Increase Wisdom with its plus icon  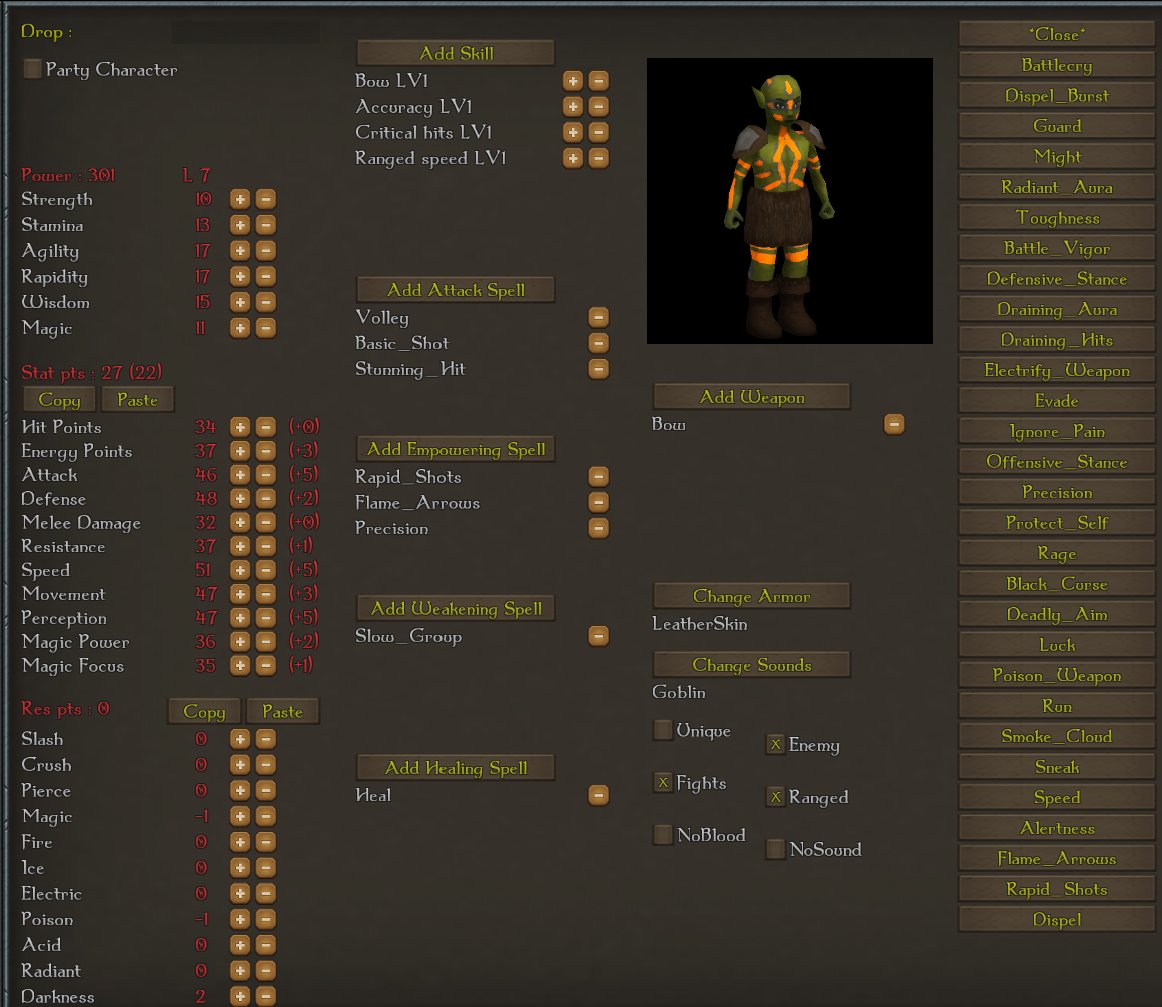point(239,302)
